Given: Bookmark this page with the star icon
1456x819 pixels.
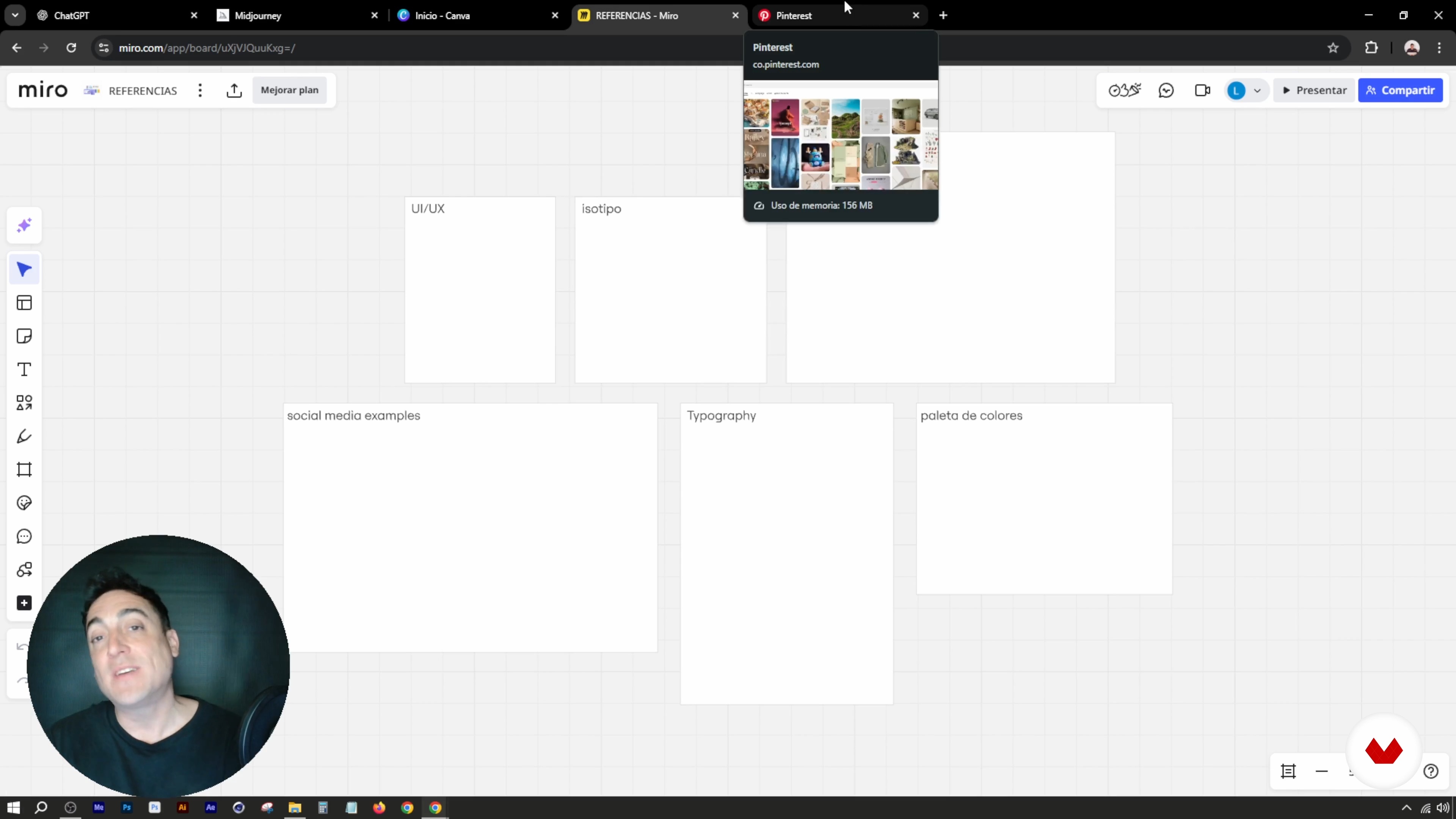Looking at the screenshot, I should (x=1334, y=48).
